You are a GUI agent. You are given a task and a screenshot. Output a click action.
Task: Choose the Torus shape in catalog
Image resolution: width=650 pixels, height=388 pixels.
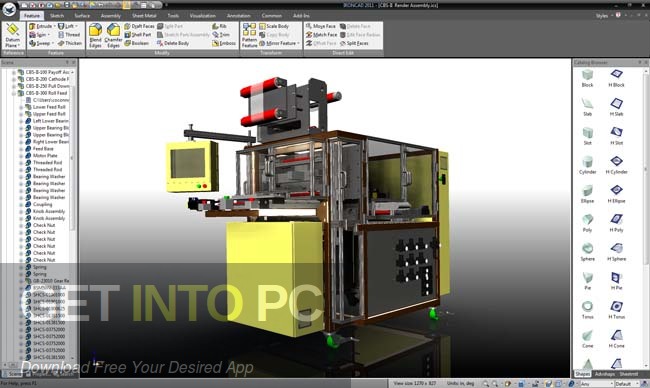pos(587,310)
